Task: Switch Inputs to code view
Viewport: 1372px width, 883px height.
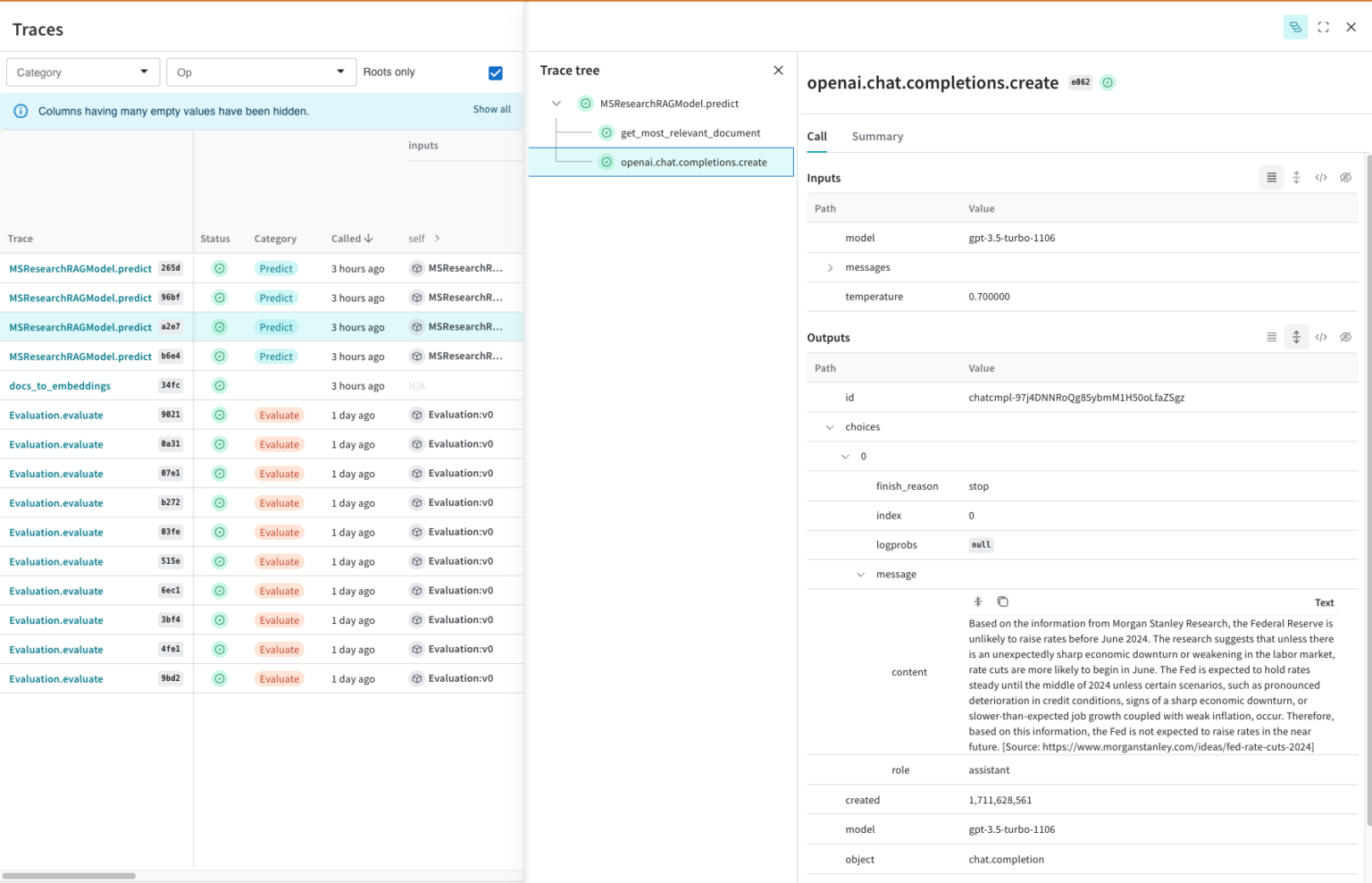Action: pos(1320,178)
